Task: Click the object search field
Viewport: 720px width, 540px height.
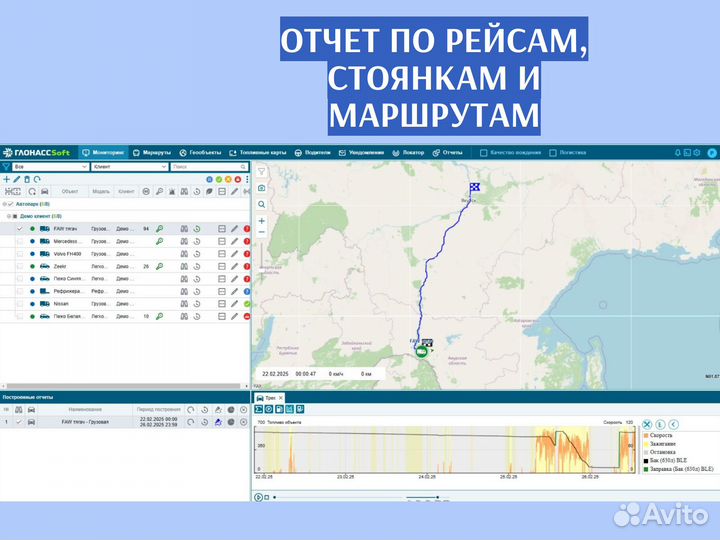Action: (x=209, y=167)
